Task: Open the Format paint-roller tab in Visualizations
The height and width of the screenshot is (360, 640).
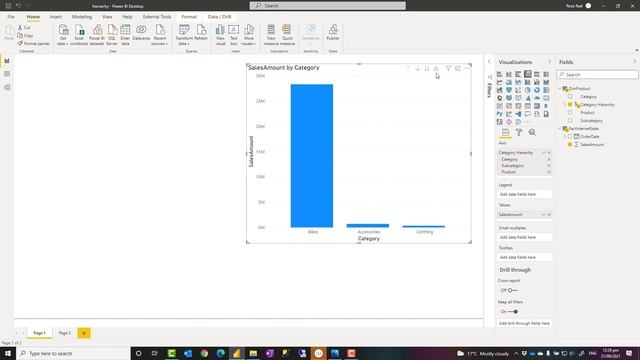Action: click(519, 132)
